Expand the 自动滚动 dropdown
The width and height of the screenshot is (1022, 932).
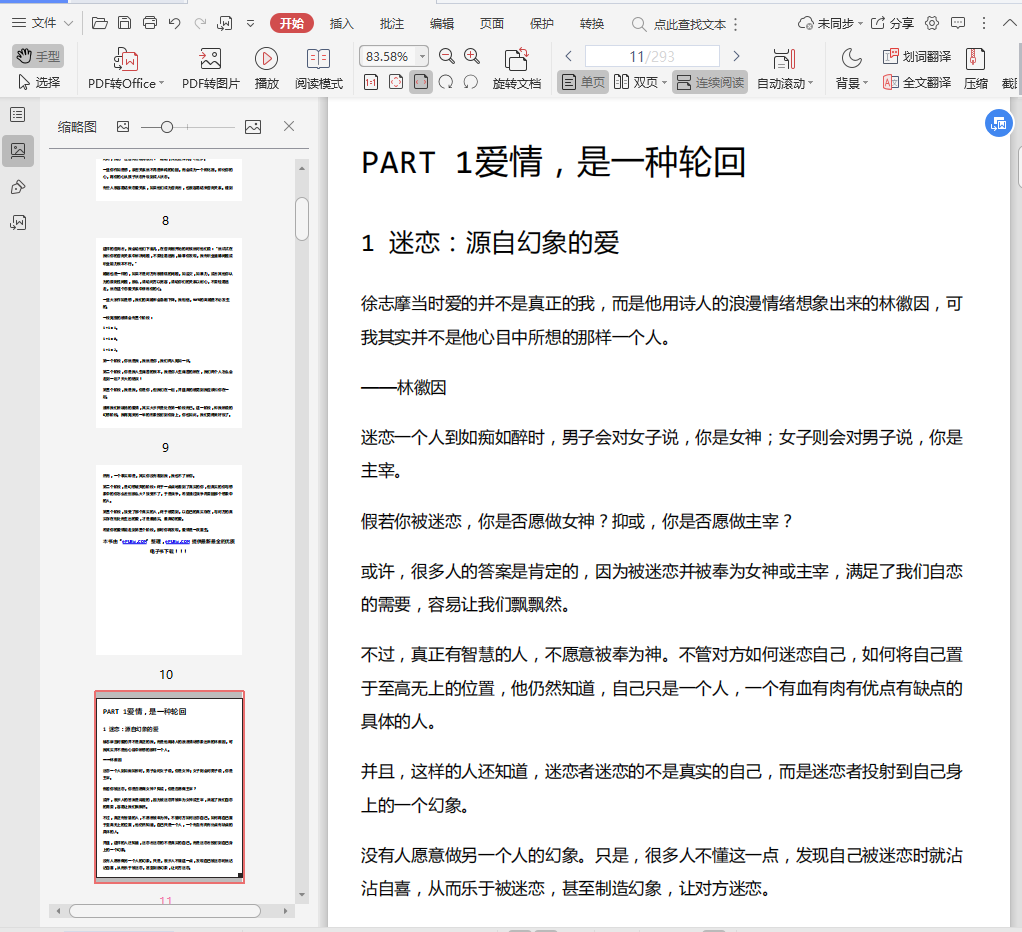810,84
